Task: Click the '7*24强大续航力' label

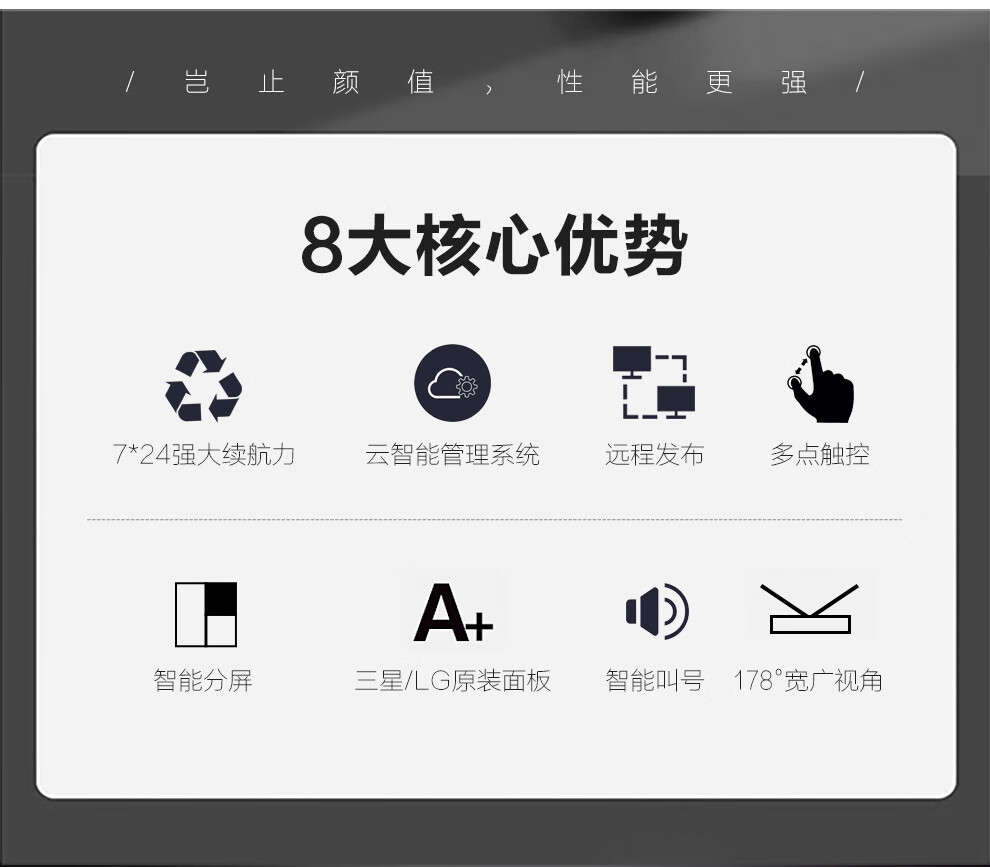Action: pos(204,455)
